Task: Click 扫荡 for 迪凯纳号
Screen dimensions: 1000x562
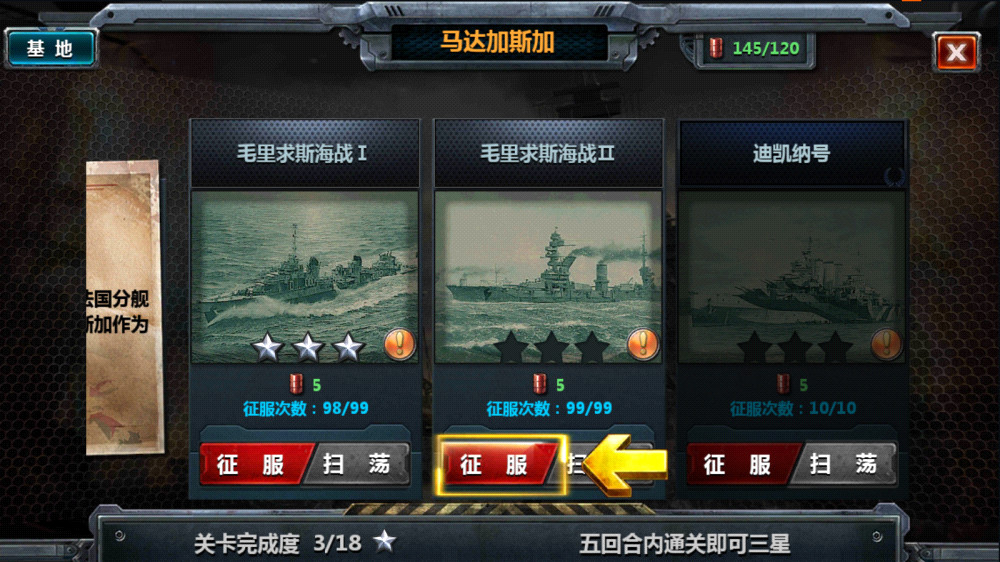Action: (x=845, y=464)
